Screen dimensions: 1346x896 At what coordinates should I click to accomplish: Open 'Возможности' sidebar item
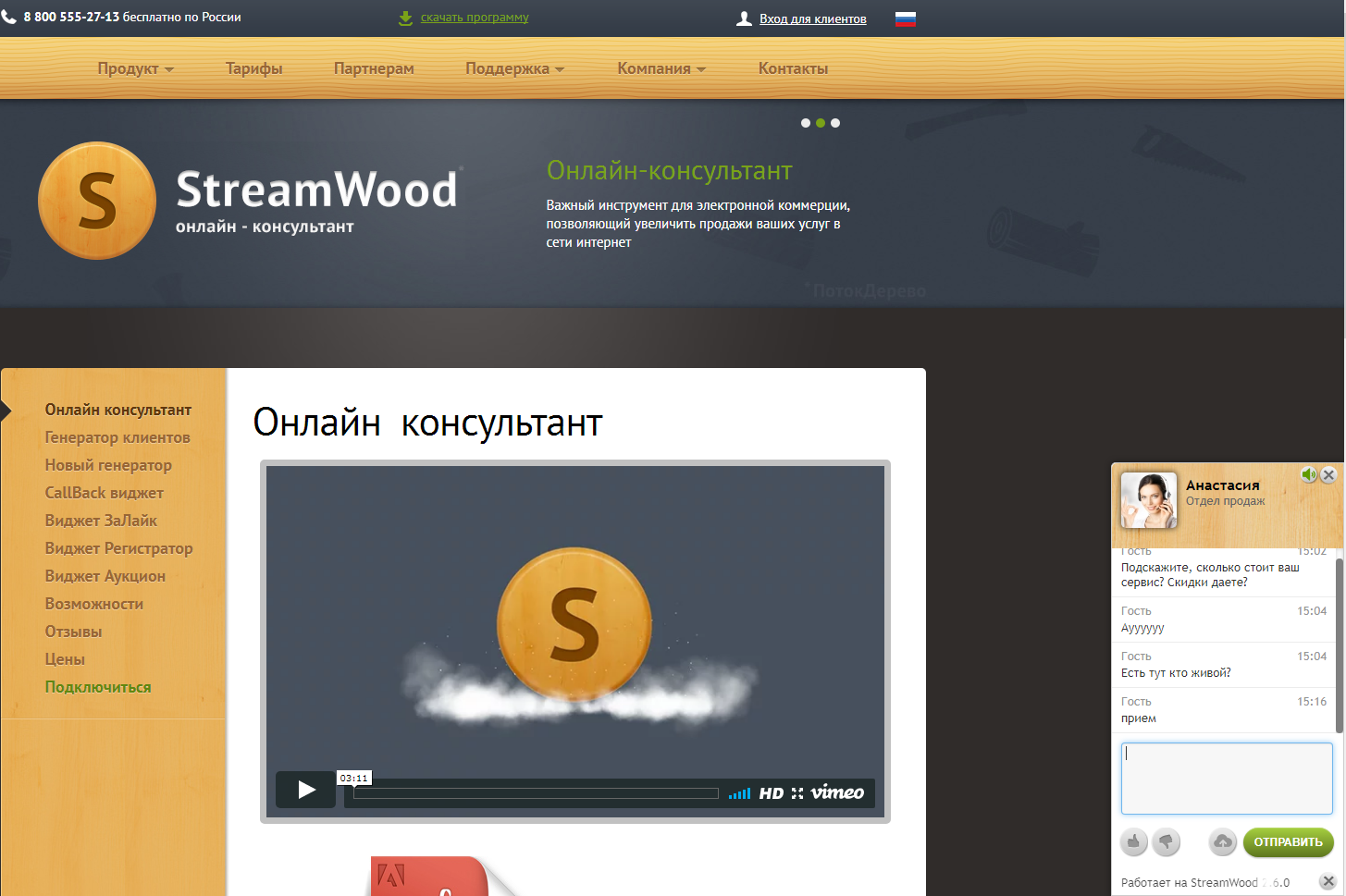(x=94, y=604)
